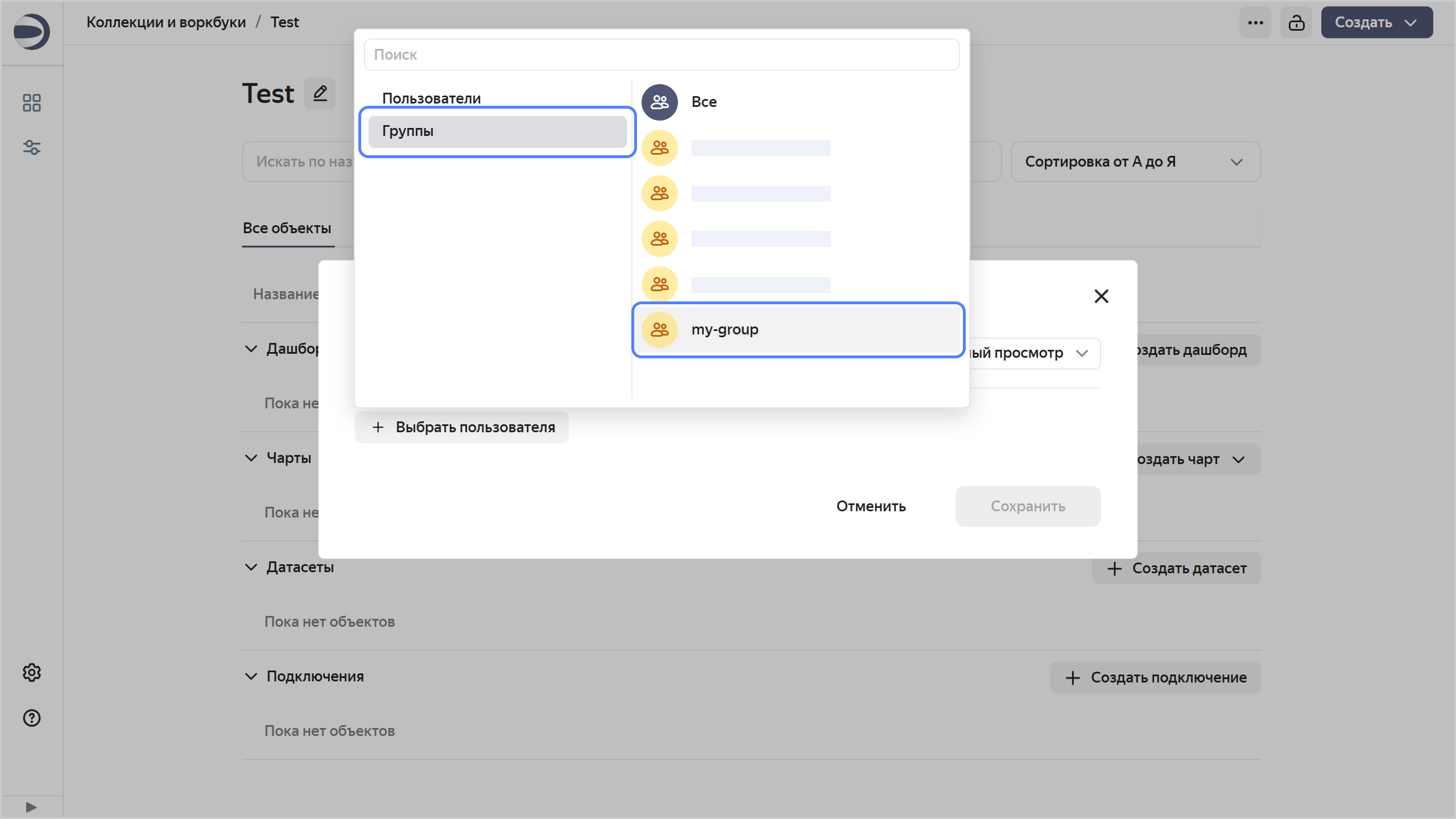
Task: Open the gear settings icon in sidebar
Action: [x=31, y=672]
